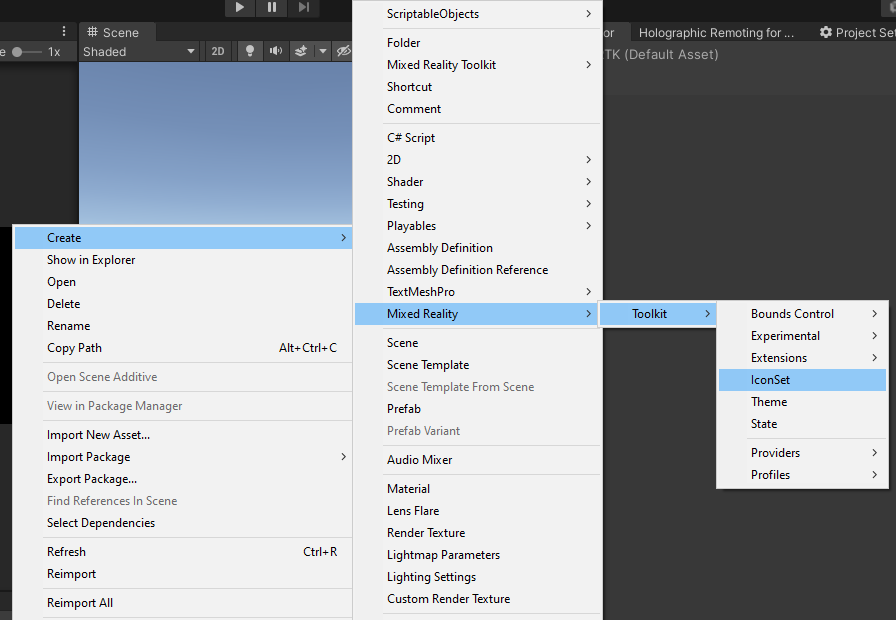896x620 pixels.
Task: Open the three-dot options menu above the scale slider
Action: pyautogui.click(x=63, y=31)
